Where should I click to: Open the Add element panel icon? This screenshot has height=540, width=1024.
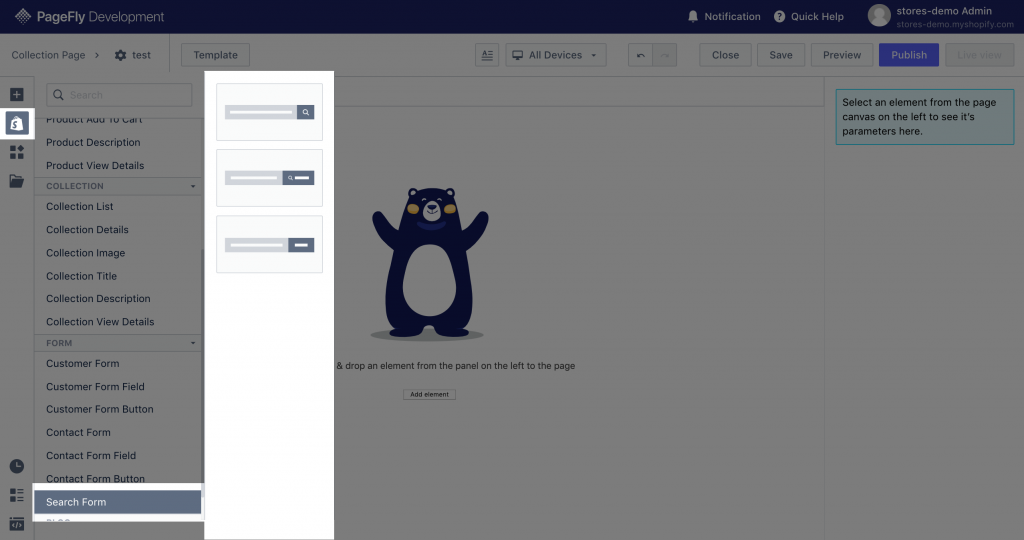[17, 95]
